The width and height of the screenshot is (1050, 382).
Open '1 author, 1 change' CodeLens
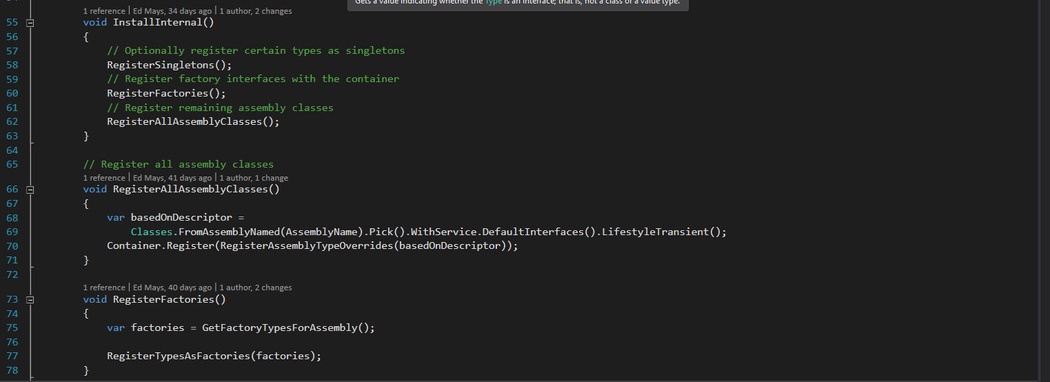[253, 178]
